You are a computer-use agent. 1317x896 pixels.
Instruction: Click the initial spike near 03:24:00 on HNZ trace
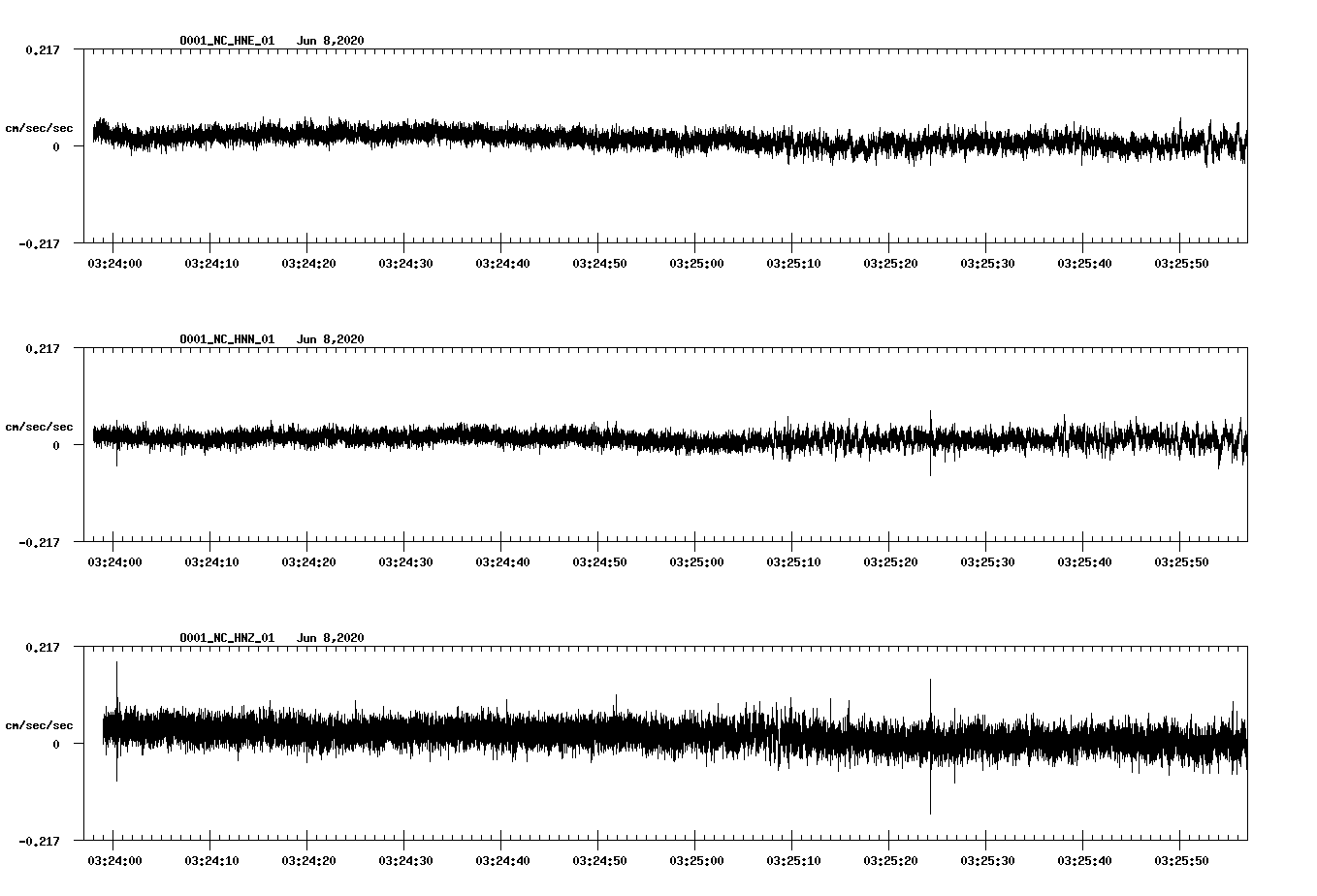click(x=116, y=721)
